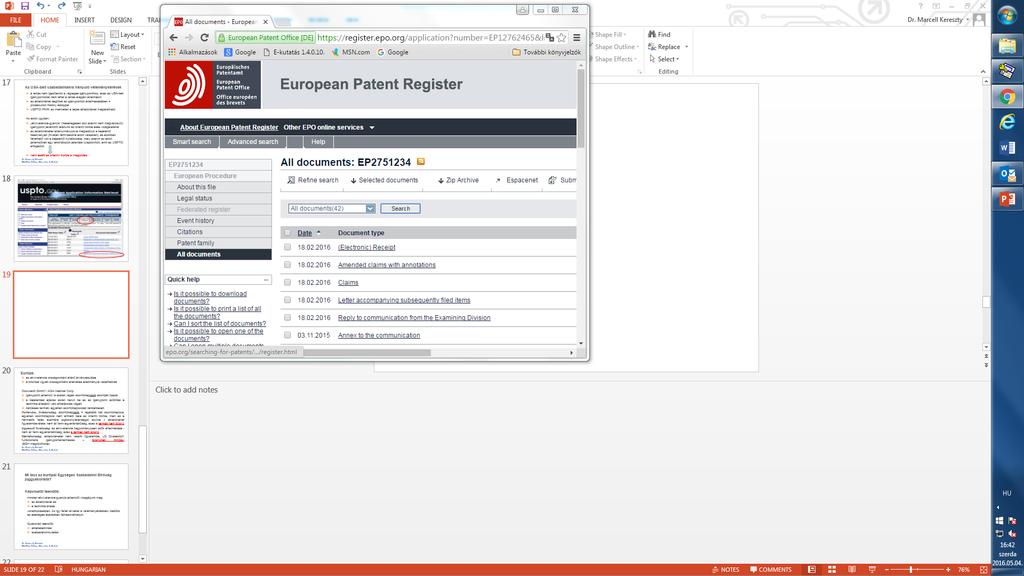Click the Cut scissors icon
Viewport: 1024px width, 576px height.
pos(31,34)
